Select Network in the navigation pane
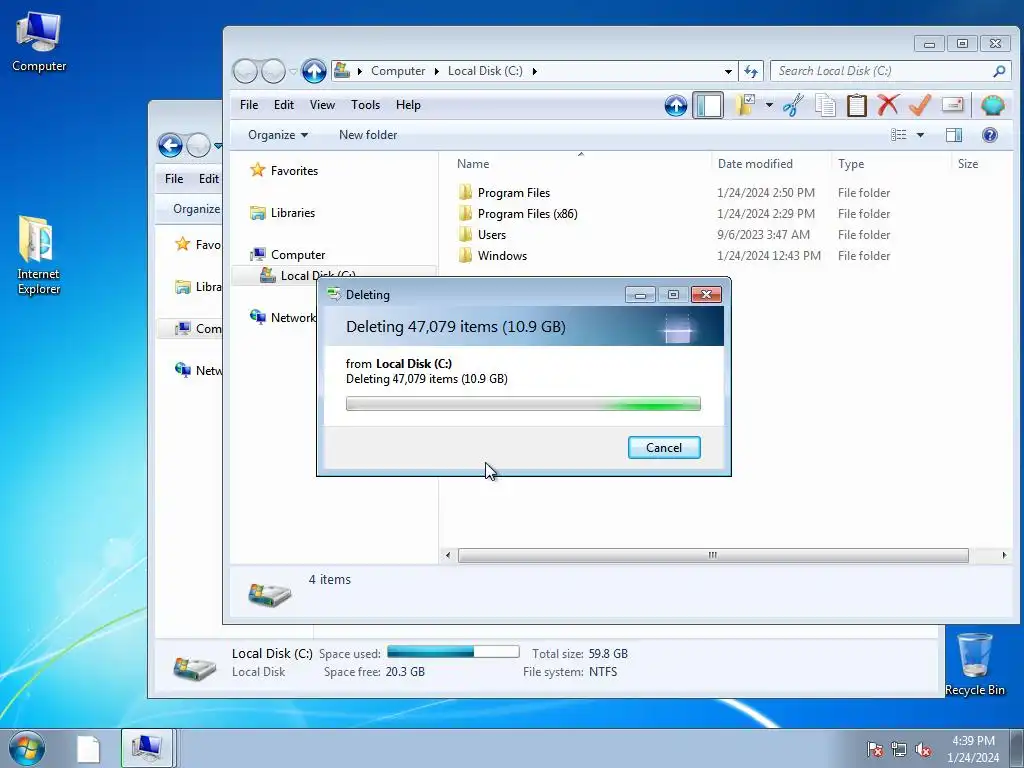Screen dimensions: 1024x768 [282, 317]
